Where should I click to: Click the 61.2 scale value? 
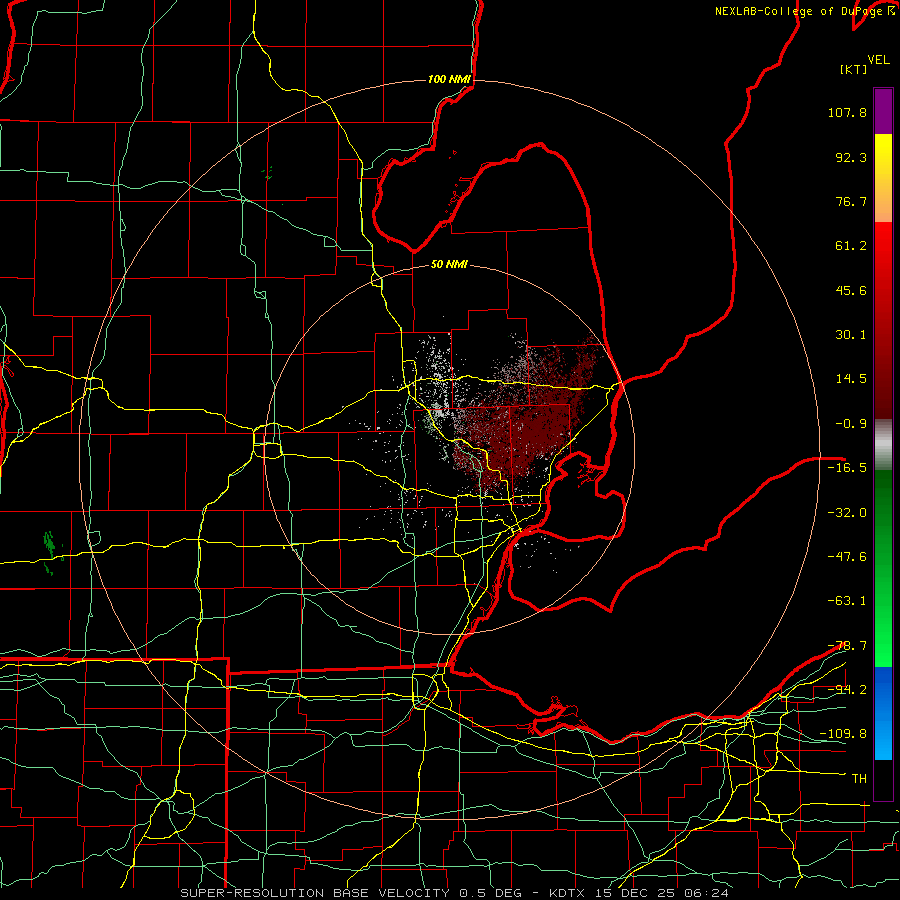(x=851, y=246)
